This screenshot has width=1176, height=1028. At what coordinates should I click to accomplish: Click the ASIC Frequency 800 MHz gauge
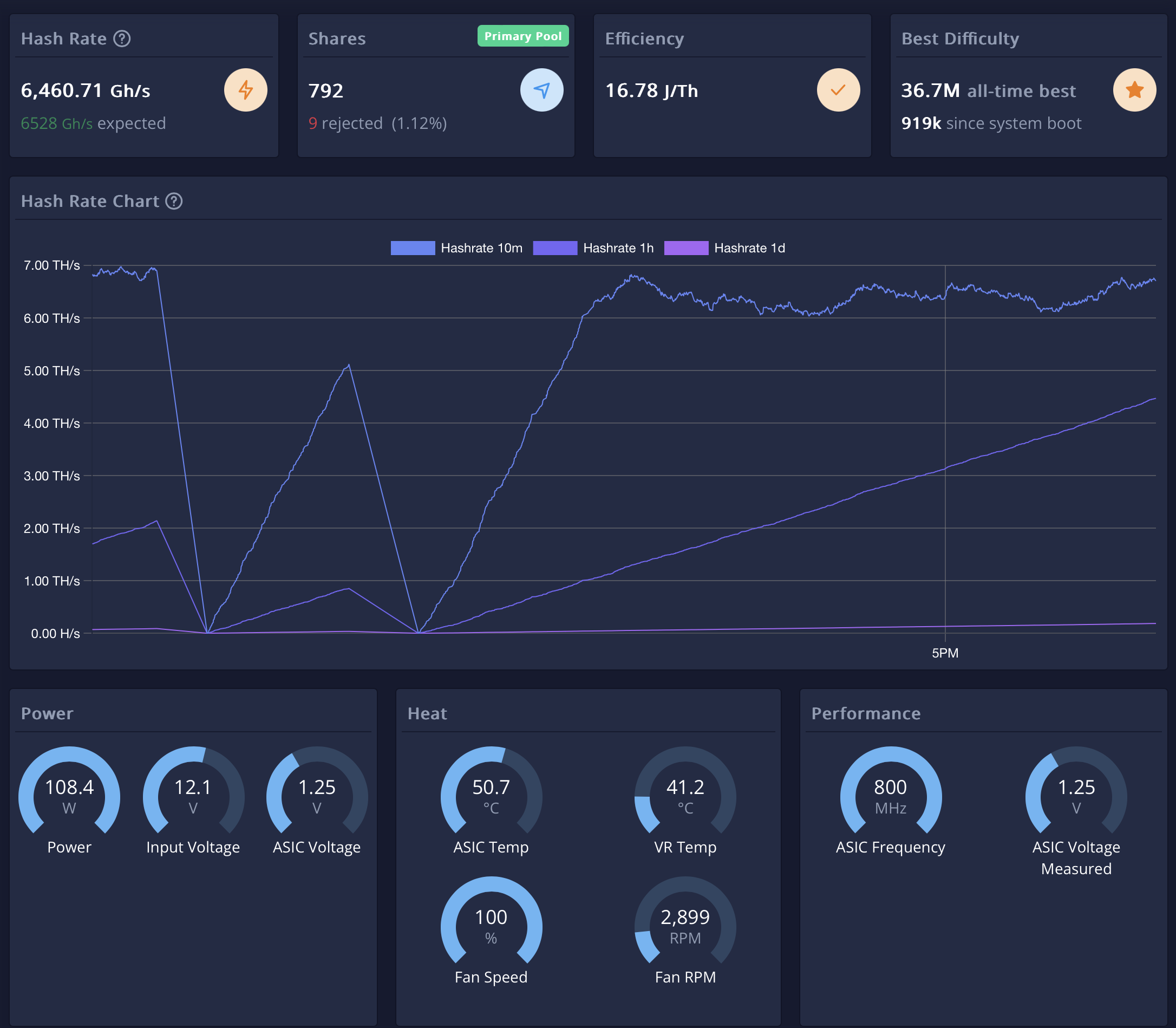click(x=890, y=795)
